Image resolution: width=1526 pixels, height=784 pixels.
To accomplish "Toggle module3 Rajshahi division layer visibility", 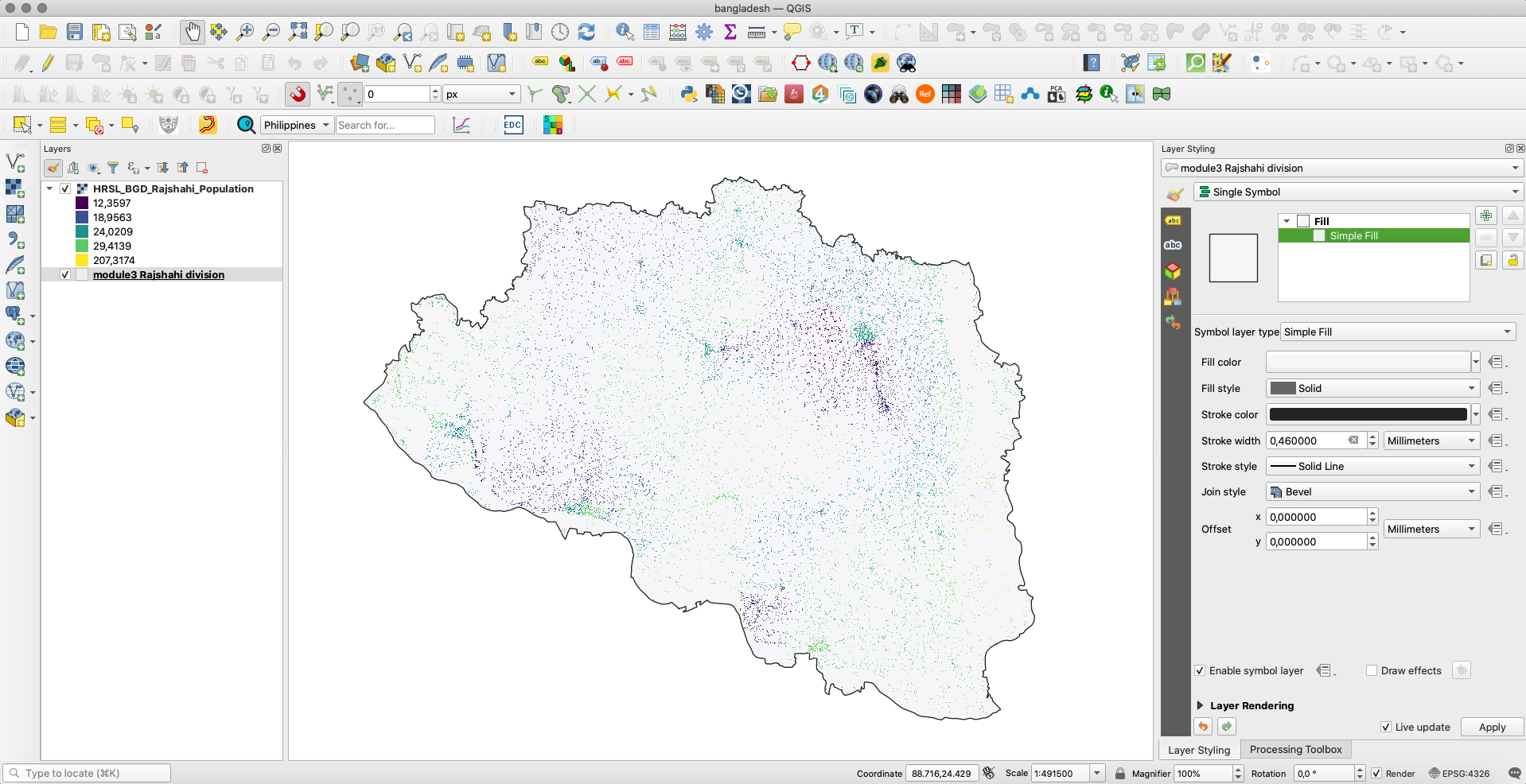I will [65, 274].
